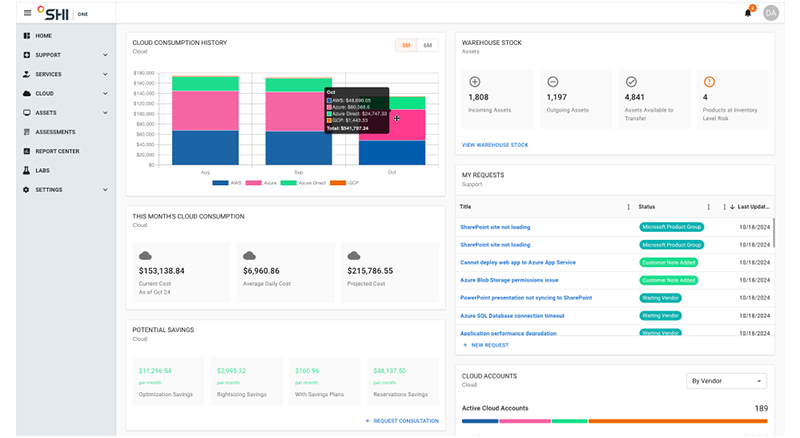Screen dimensions: 800x438
Task: Click the My Requests table scrollbar
Action: coord(773,233)
